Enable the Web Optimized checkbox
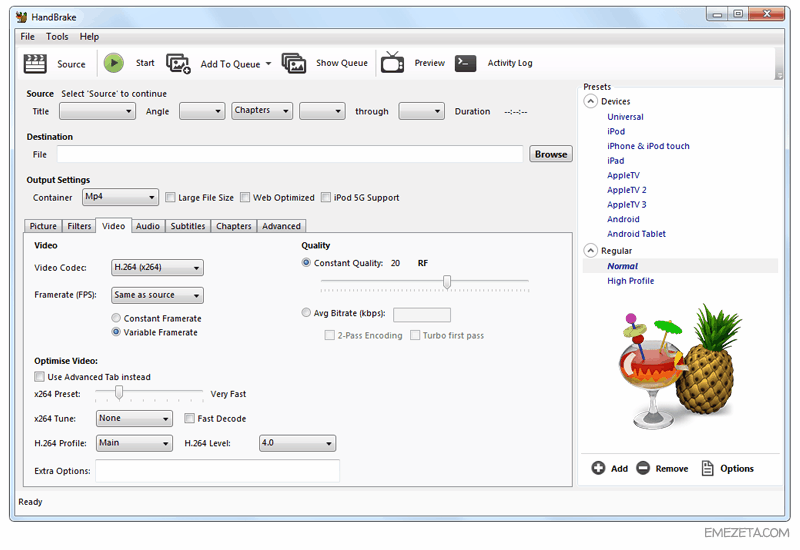This screenshot has height=550, width=800. [245, 197]
